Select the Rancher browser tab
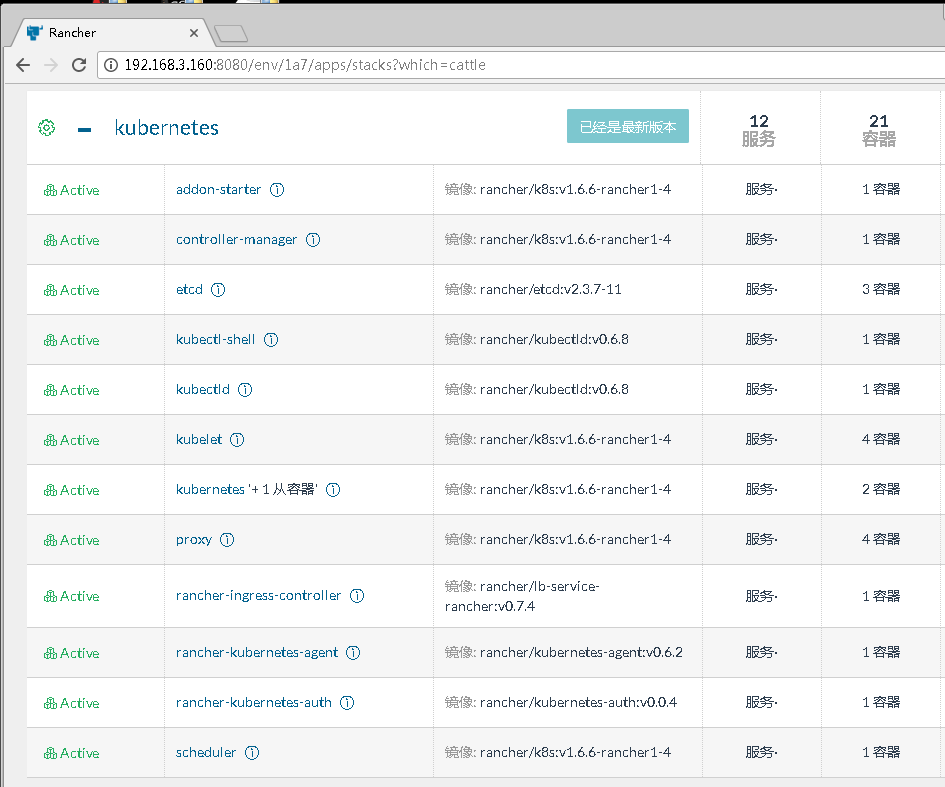Screen dimensions: 945x787 coord(111,33)
